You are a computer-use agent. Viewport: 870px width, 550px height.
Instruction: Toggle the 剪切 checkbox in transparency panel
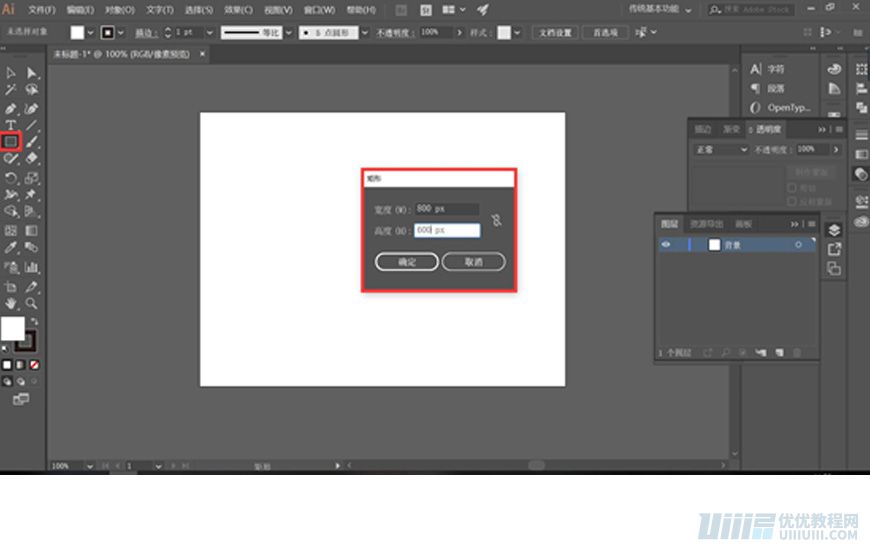pos(791,187)
